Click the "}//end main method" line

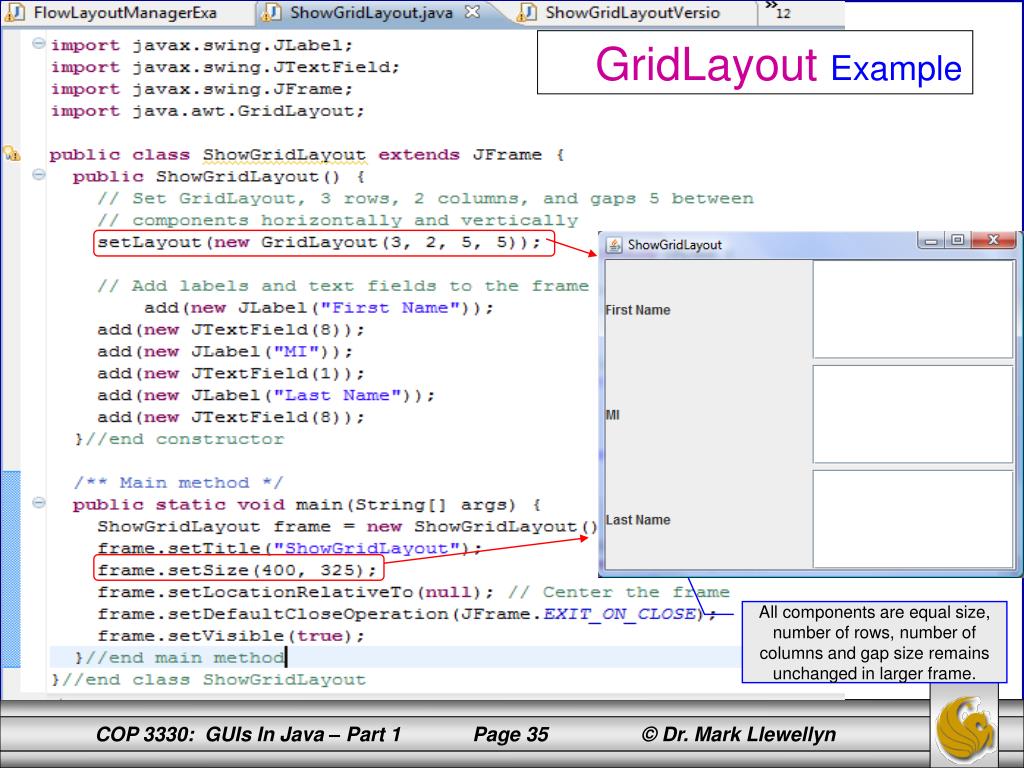click(180, 658)
